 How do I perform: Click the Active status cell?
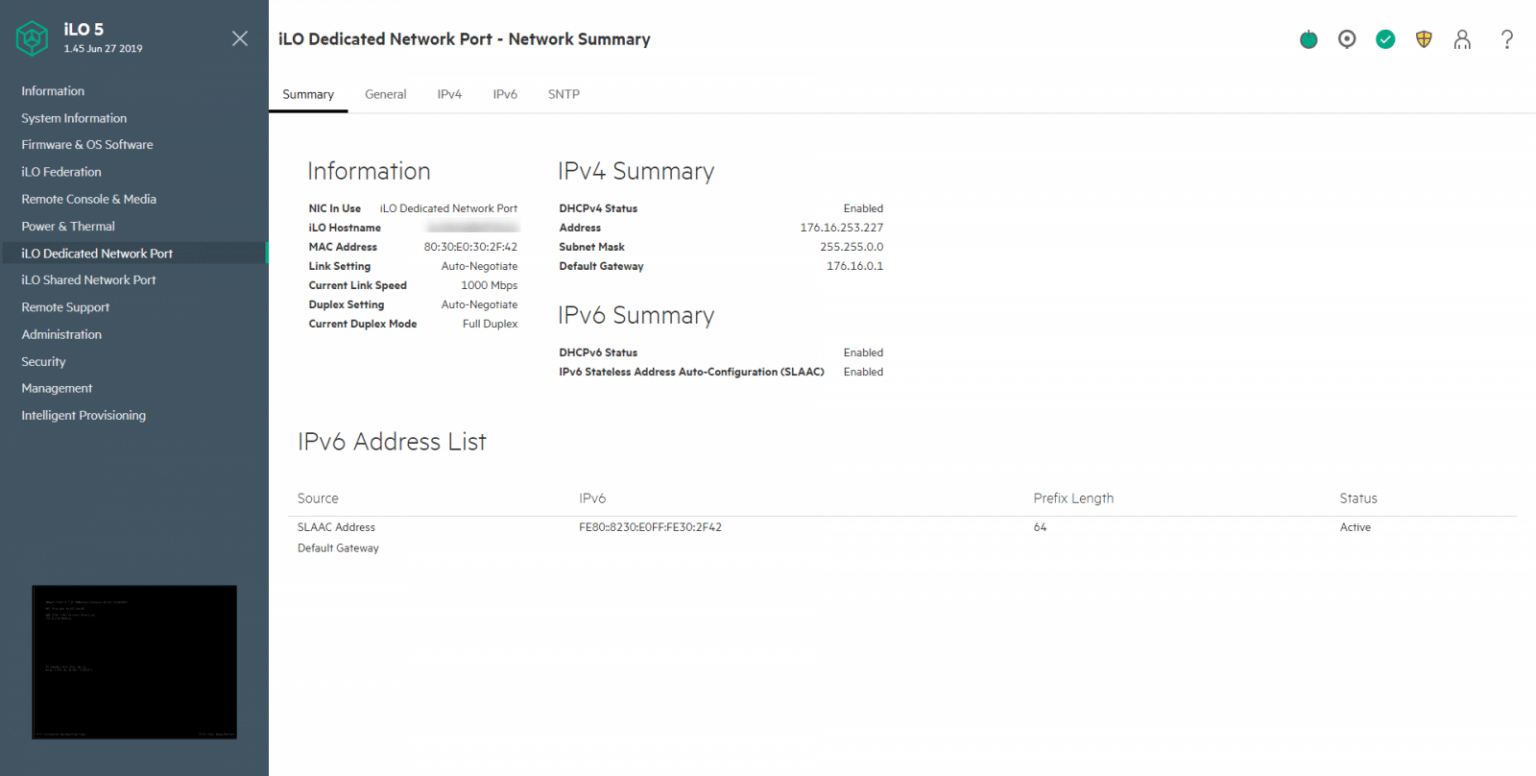point(1355,527)
